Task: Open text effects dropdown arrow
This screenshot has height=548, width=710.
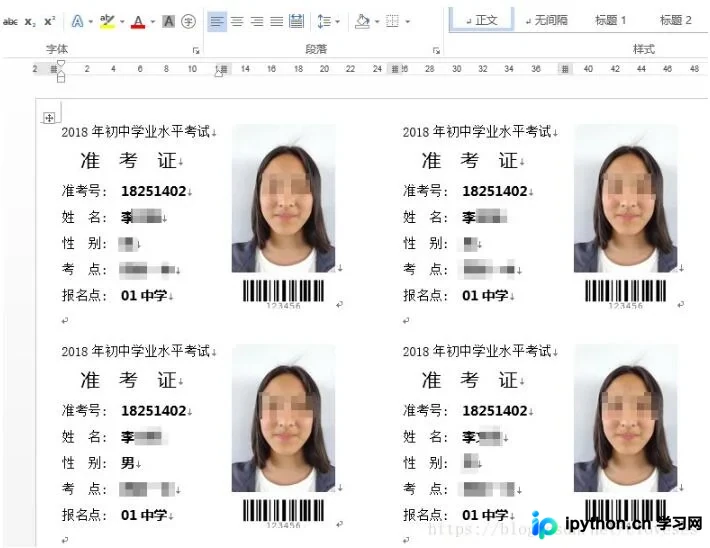Action: (91, 21)
